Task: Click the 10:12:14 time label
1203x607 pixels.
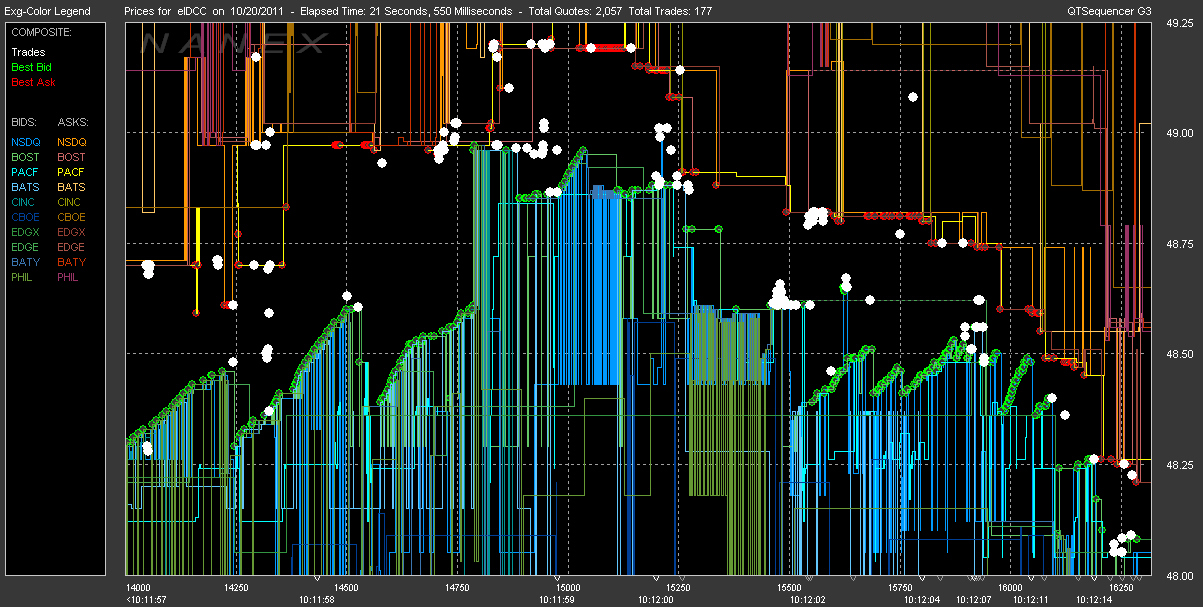Action: click(1094, 600)
